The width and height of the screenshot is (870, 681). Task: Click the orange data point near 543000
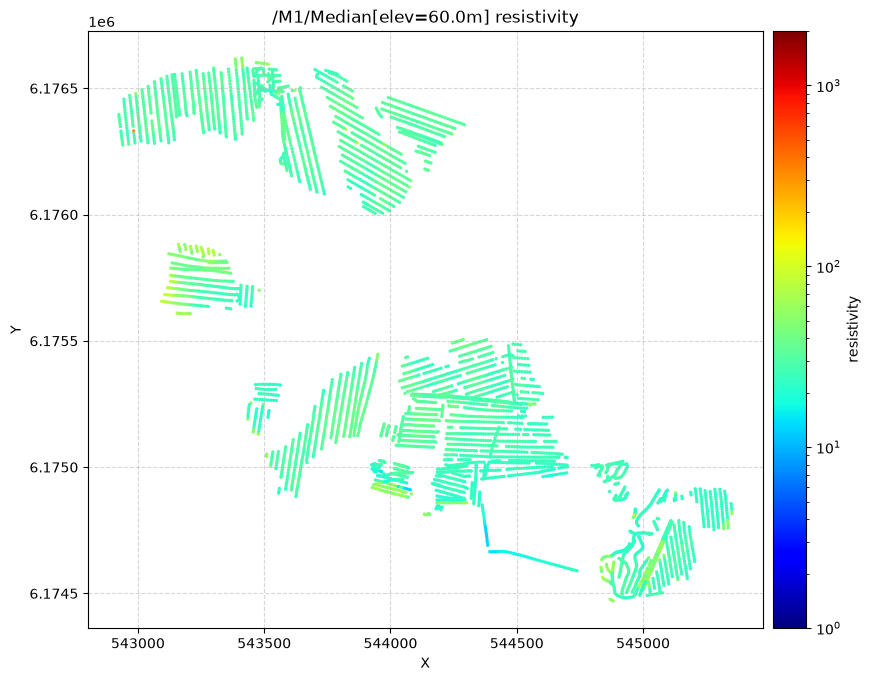(x=133, y=131)
